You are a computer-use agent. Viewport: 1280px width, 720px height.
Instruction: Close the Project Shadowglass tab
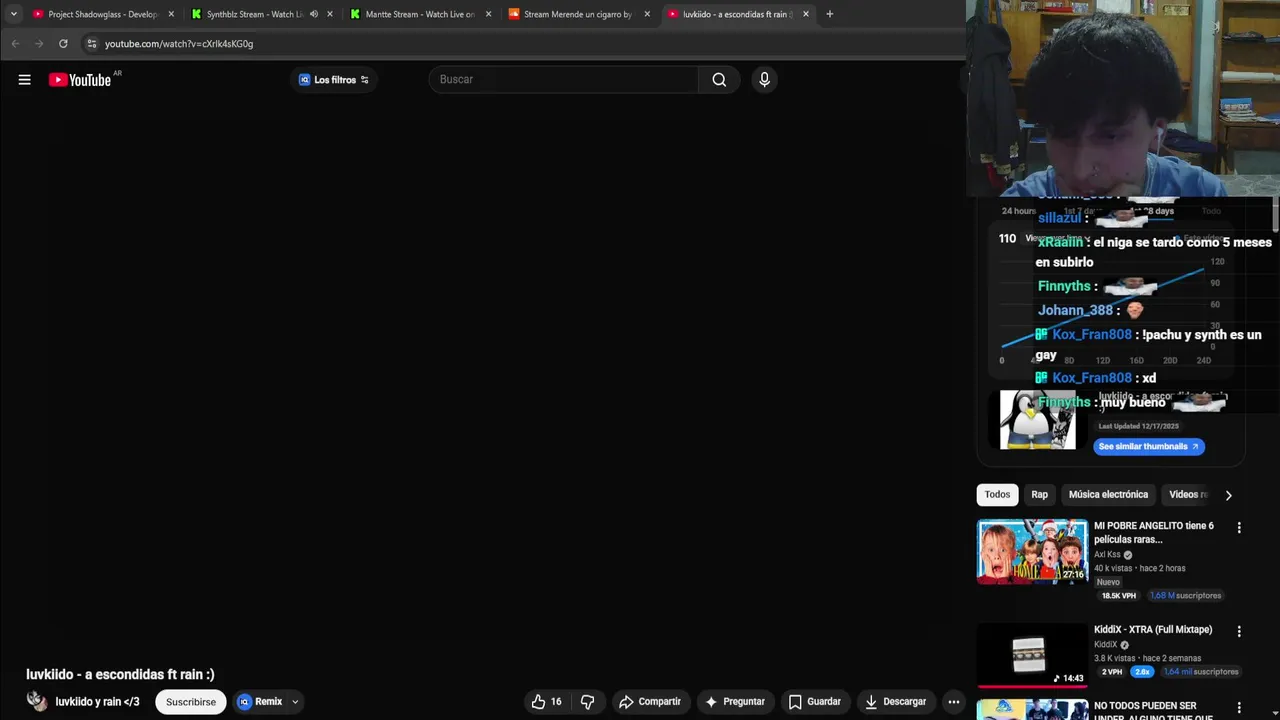[171, 14]
